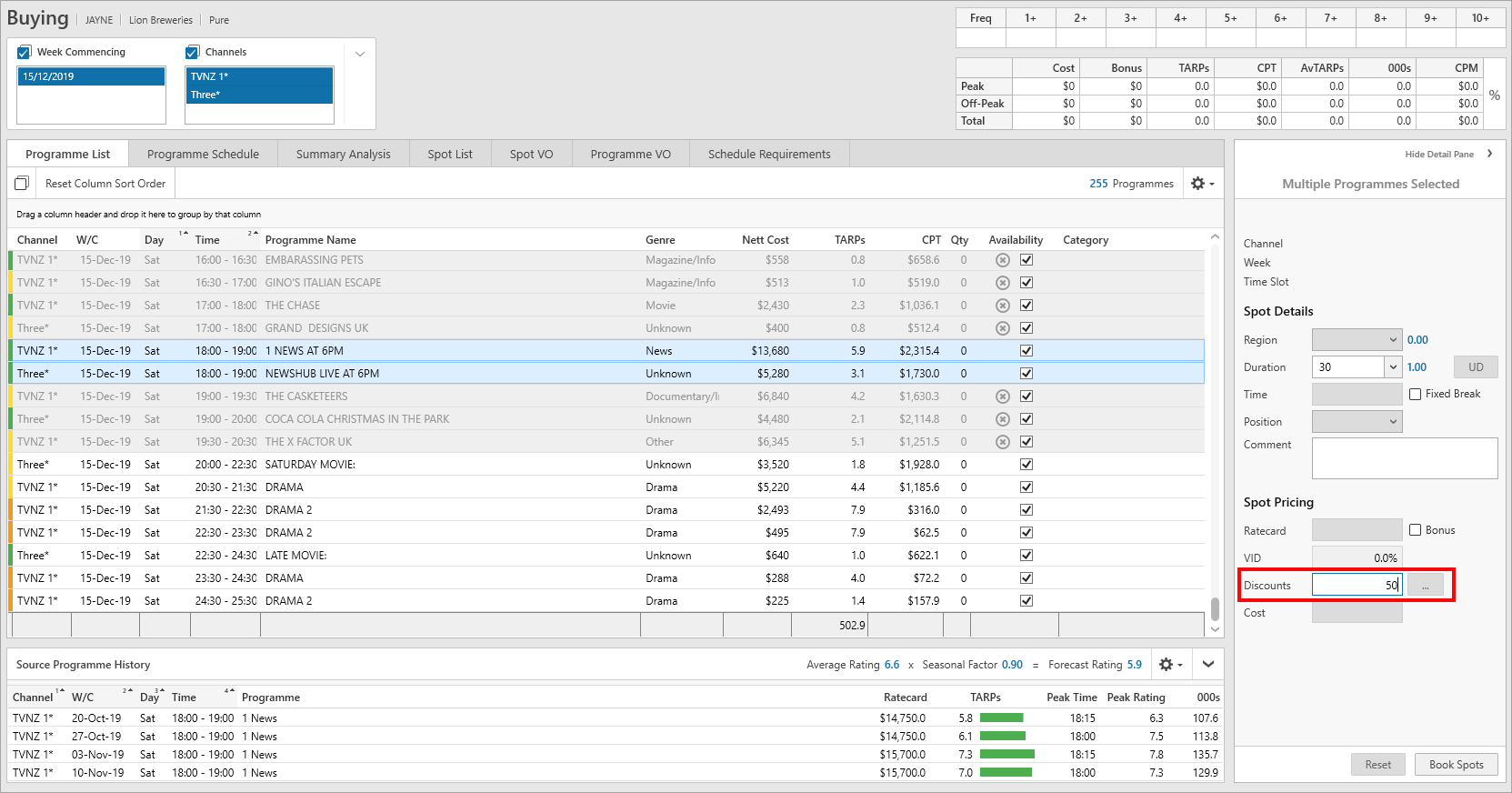Open the Spot List tab

click(450, 155)
